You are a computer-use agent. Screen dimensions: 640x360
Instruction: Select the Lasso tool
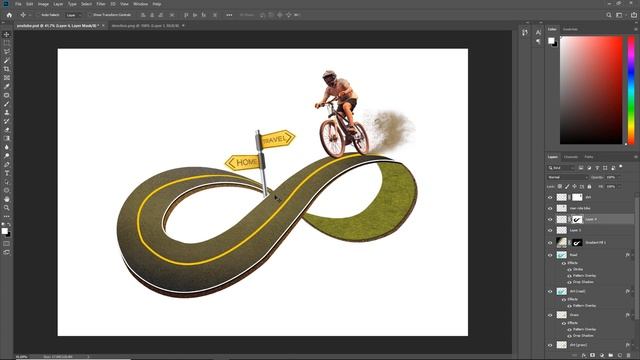pos(7,51)
